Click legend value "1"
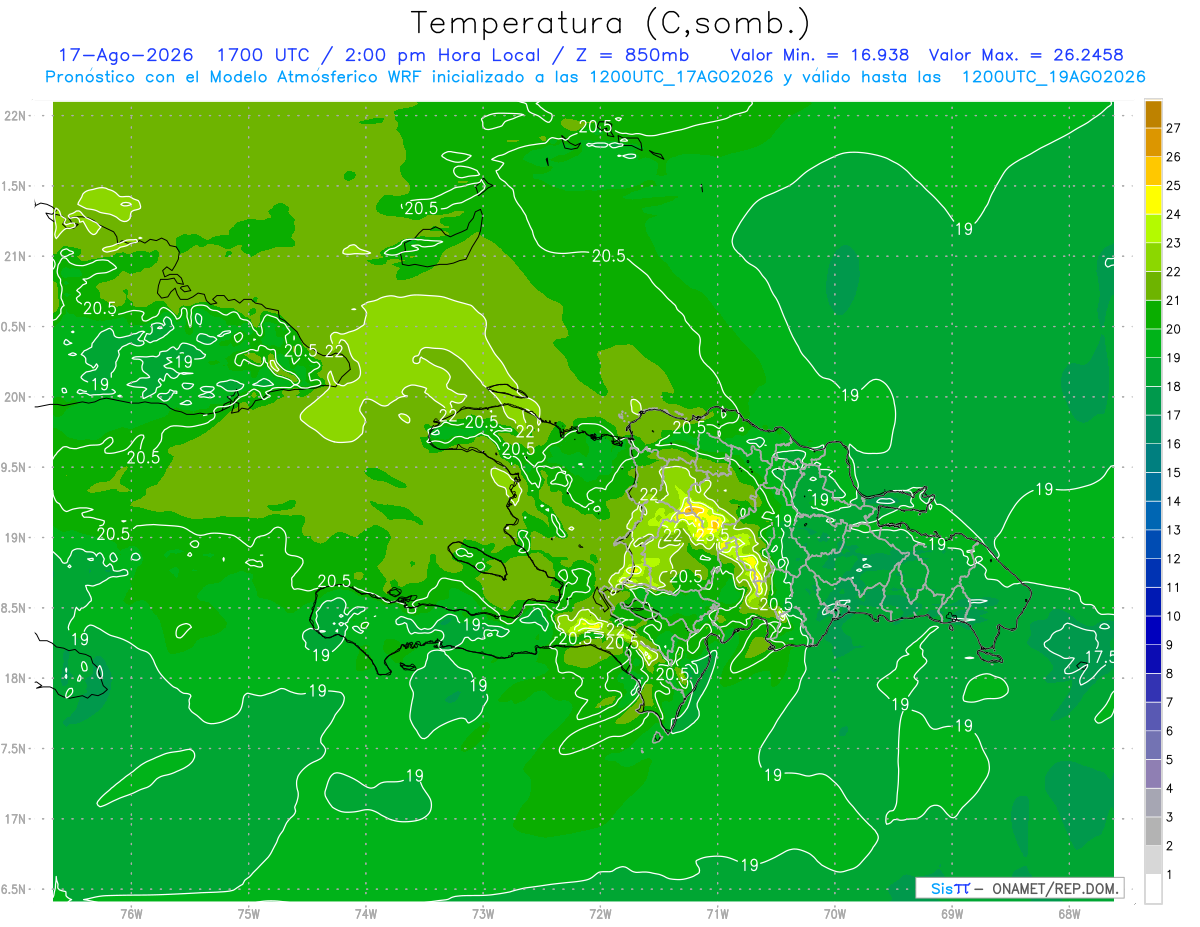Image resolution: width=1200 pixels, height=927 pixels. pos(1170,875)
